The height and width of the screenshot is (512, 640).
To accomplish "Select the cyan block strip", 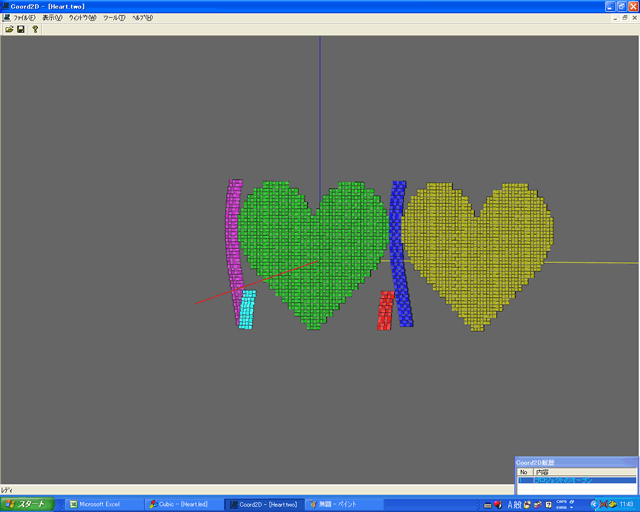I will [247, 309].
